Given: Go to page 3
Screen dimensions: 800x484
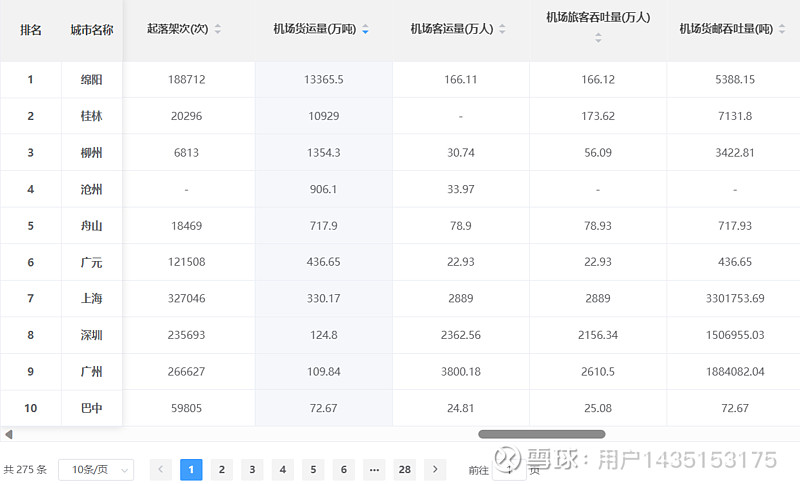Looking at the screenshot, I should click(252, 470).
